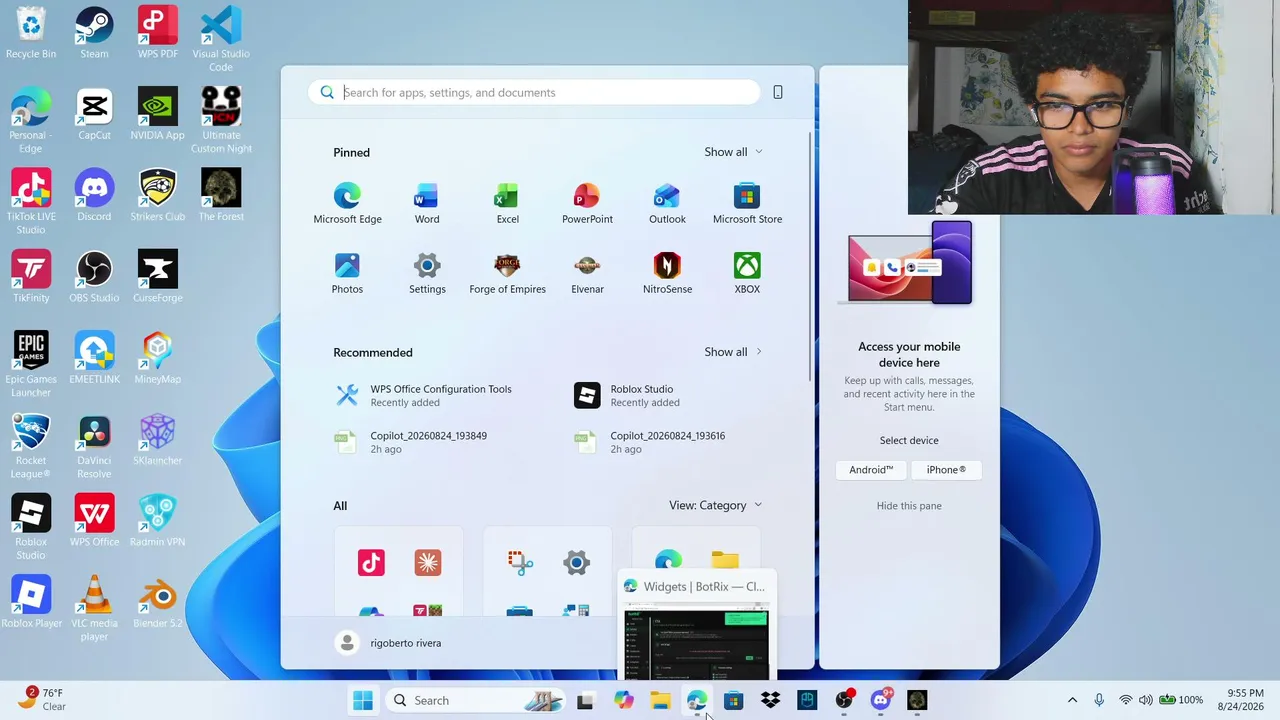Open the TikTok icon in the All section
This screenshot has height=720, width=1280.
pyautogui.click(x=371, y=563)
